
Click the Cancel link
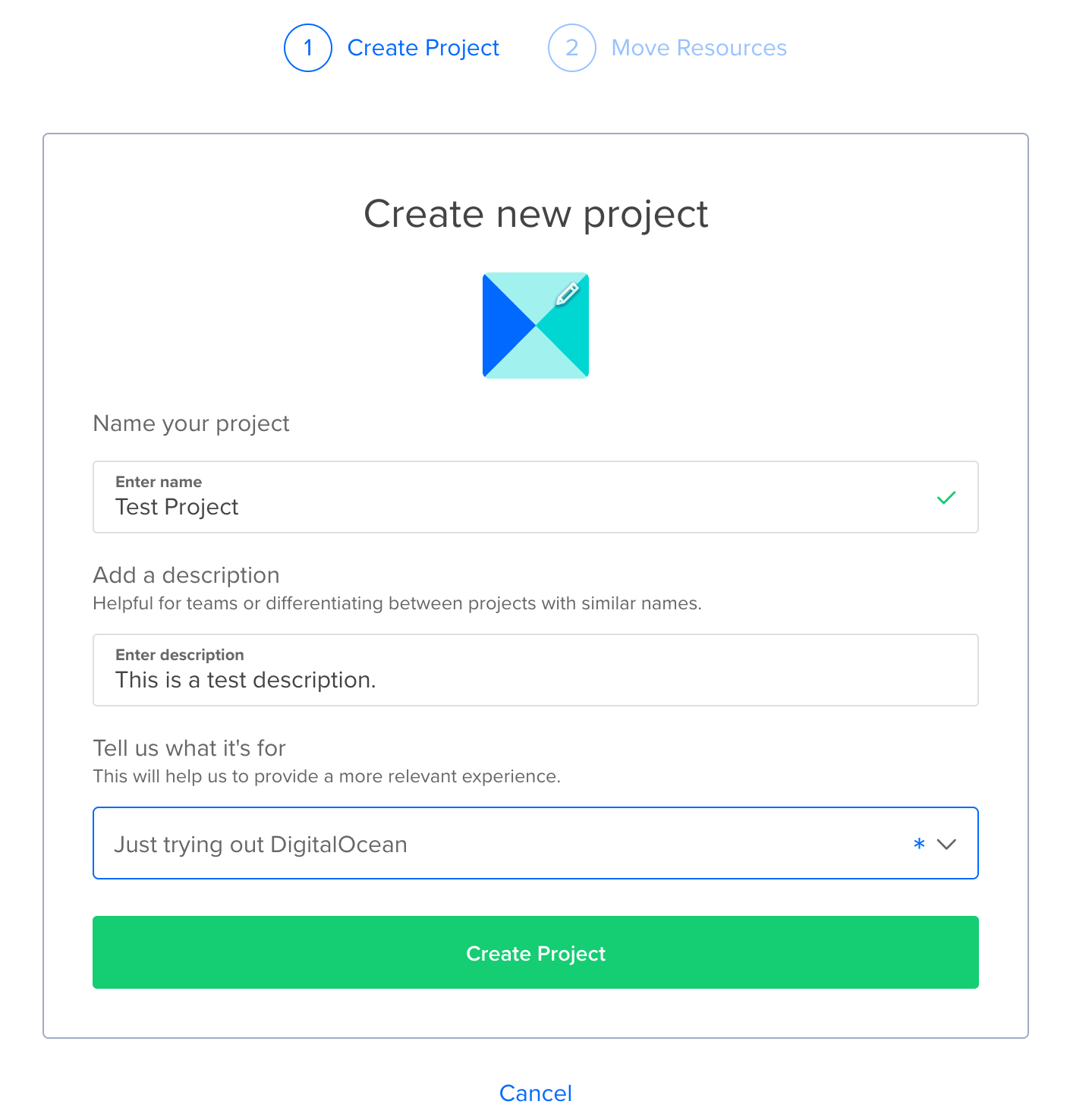point(535,1093)
